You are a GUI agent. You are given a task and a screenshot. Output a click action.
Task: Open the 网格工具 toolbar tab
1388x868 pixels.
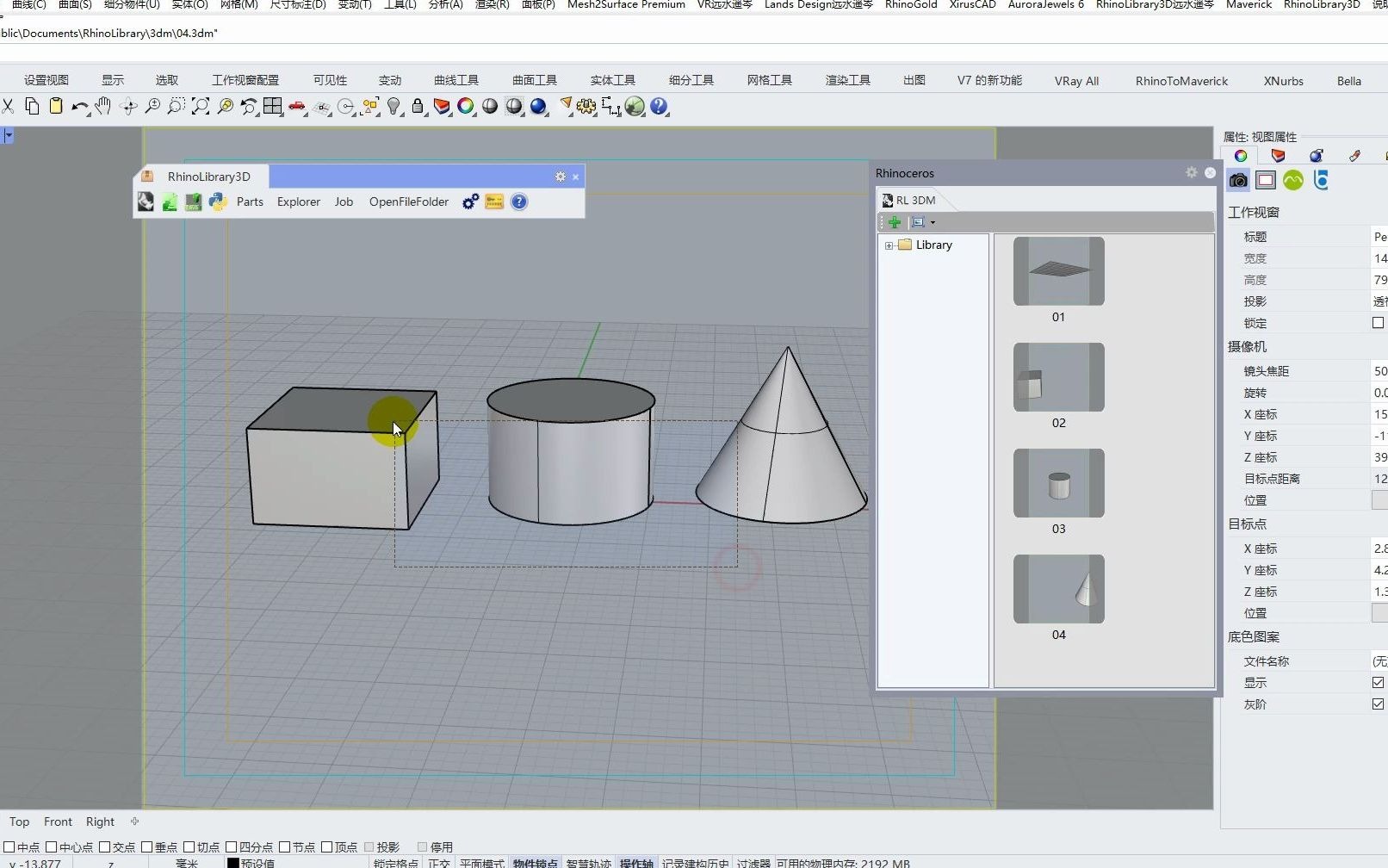770,80
